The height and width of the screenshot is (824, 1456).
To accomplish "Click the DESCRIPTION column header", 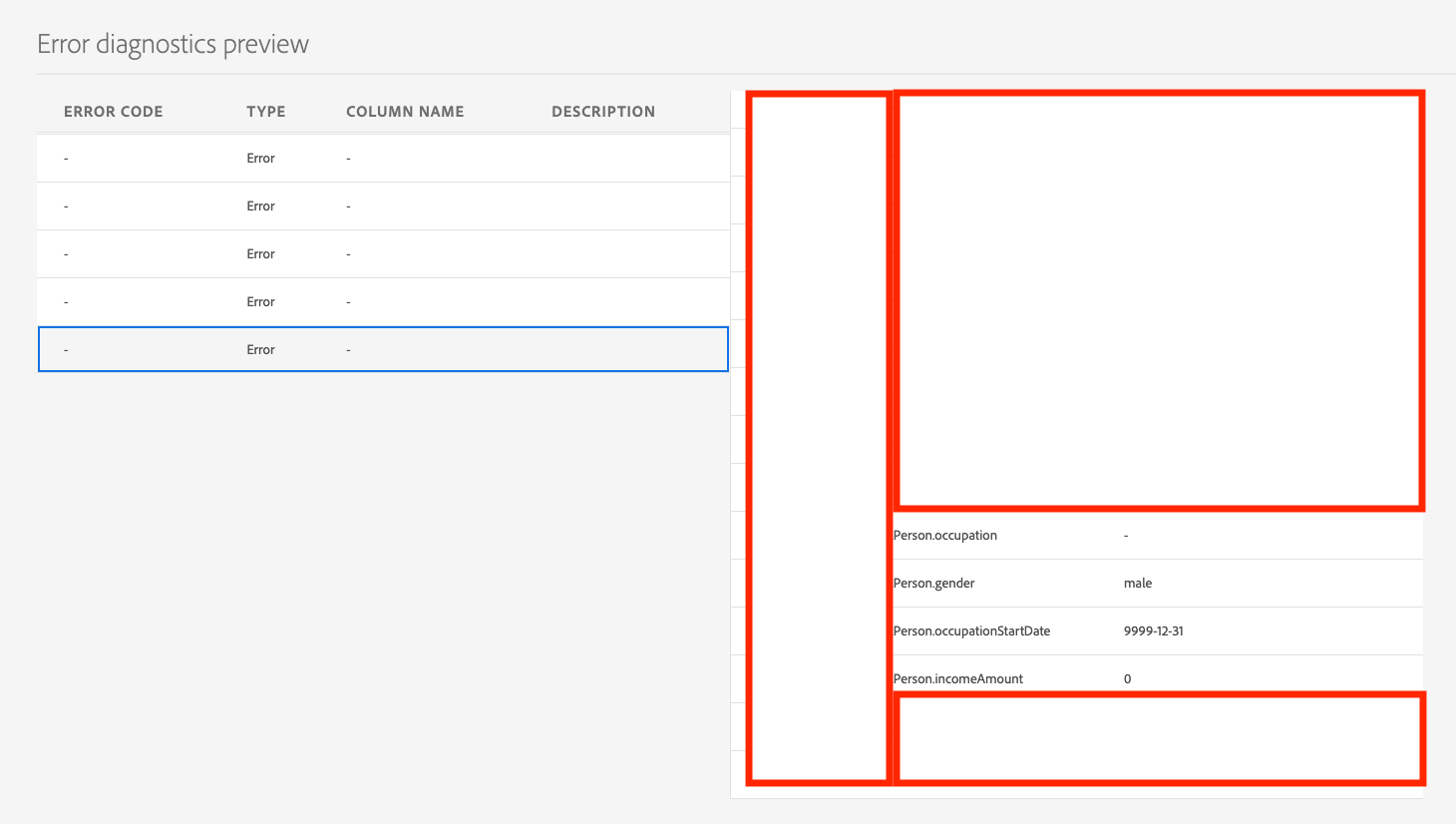I will [602, 112].
